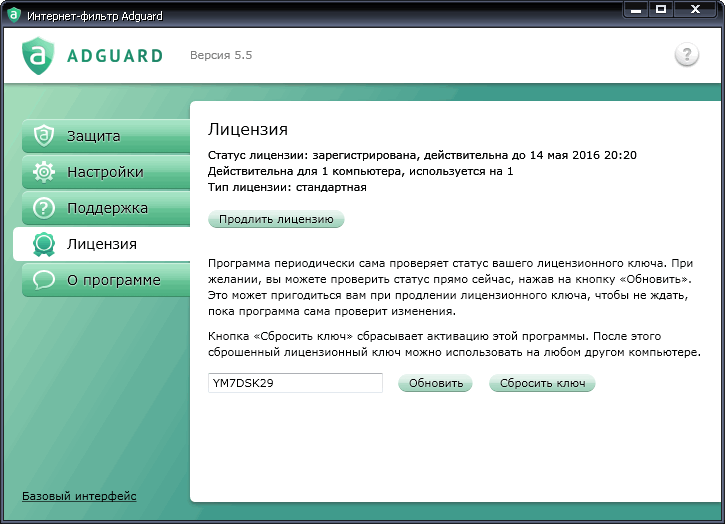725x524 pixels.
Task: Close the Adguard window
Action: 695,9
